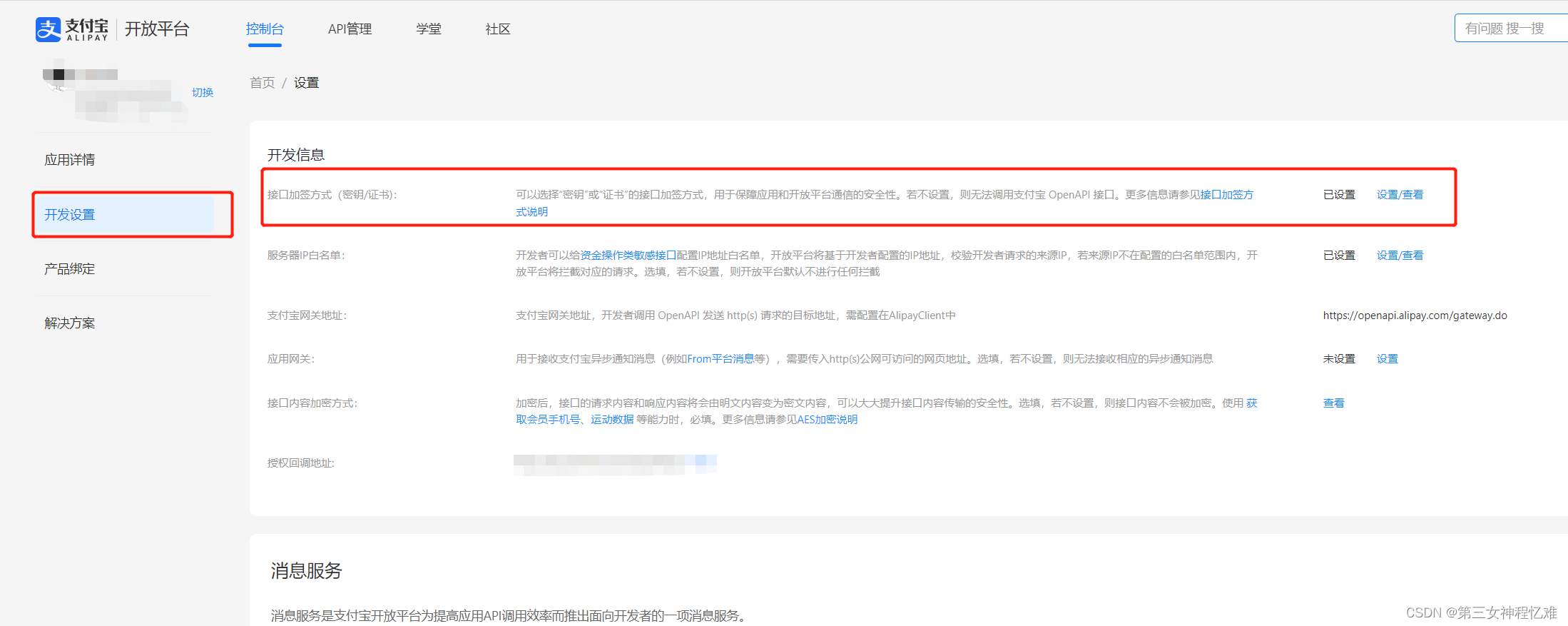This screenshot has width=1568, height=626.
Task: Click the 应用网关 label
Action: point(290,359)
